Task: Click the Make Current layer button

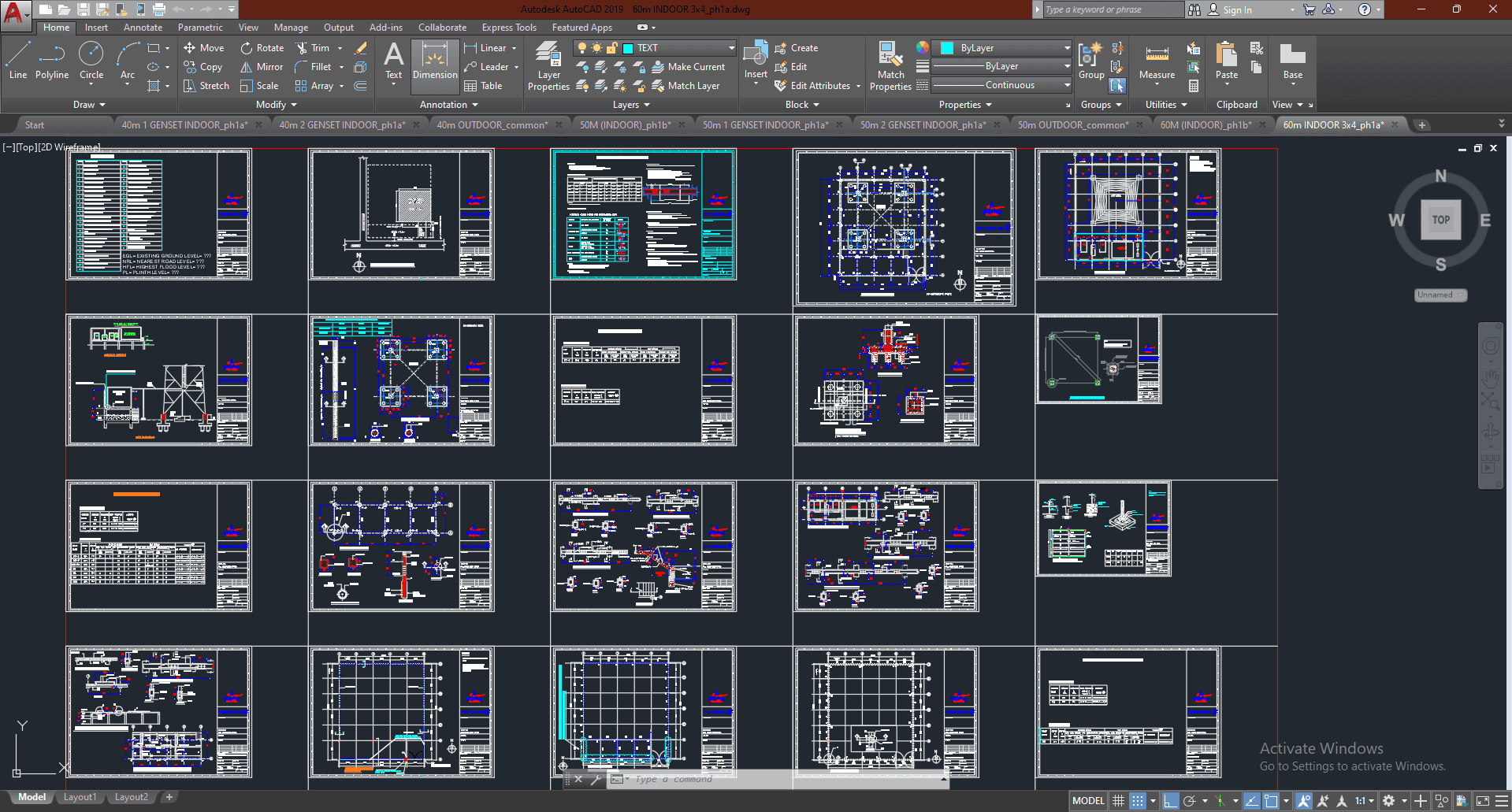Action: 688,67
